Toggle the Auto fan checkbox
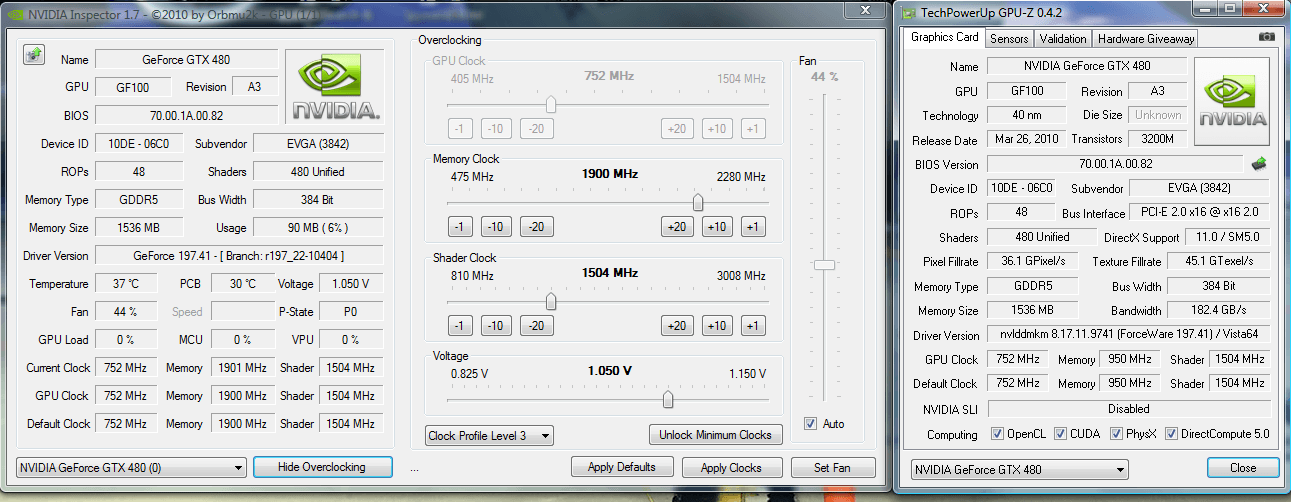Image resolution: width=1291 pixels, height=502 pixels. 811,424
